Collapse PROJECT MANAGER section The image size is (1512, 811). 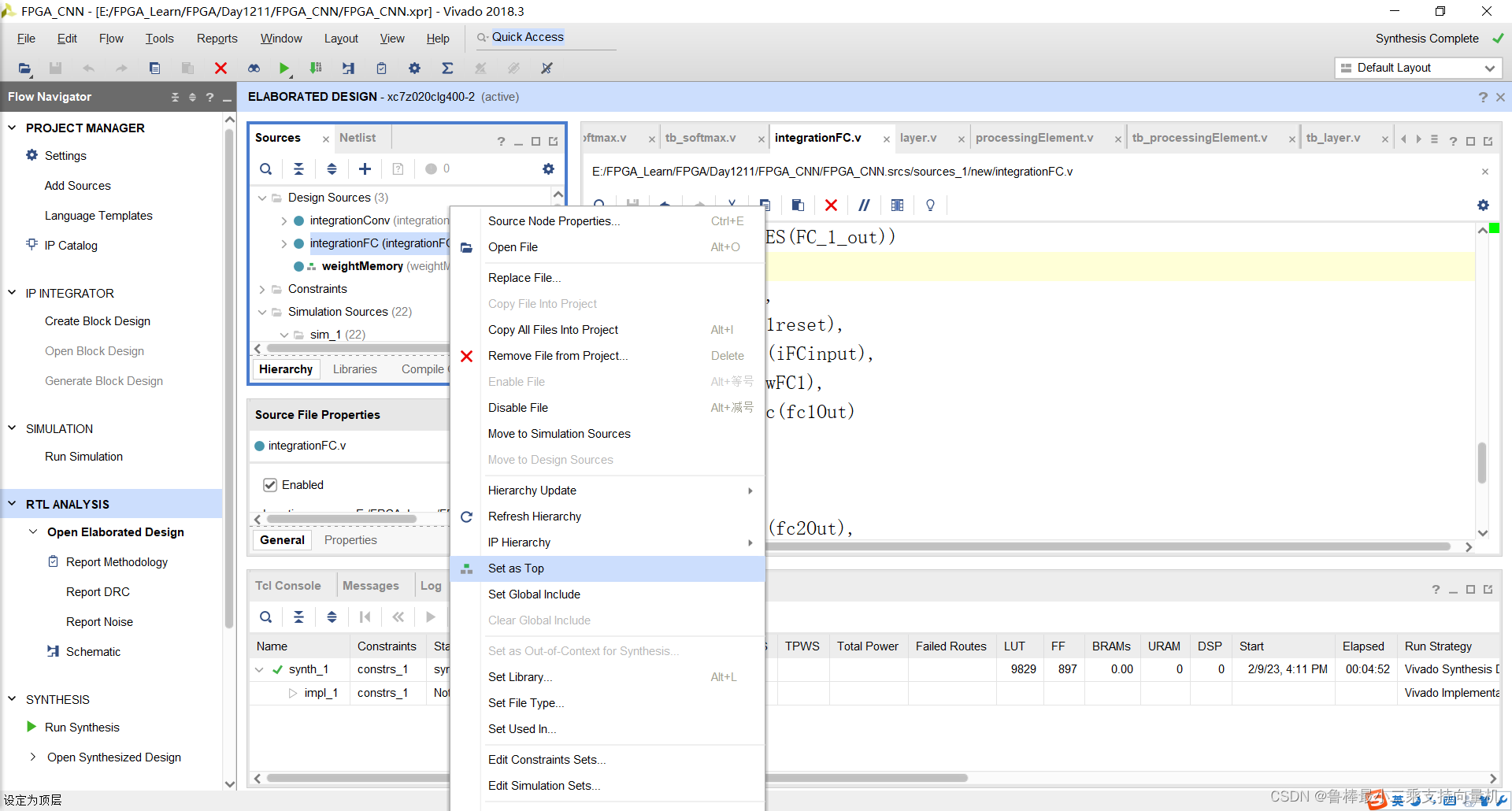(x=12, y=128)
